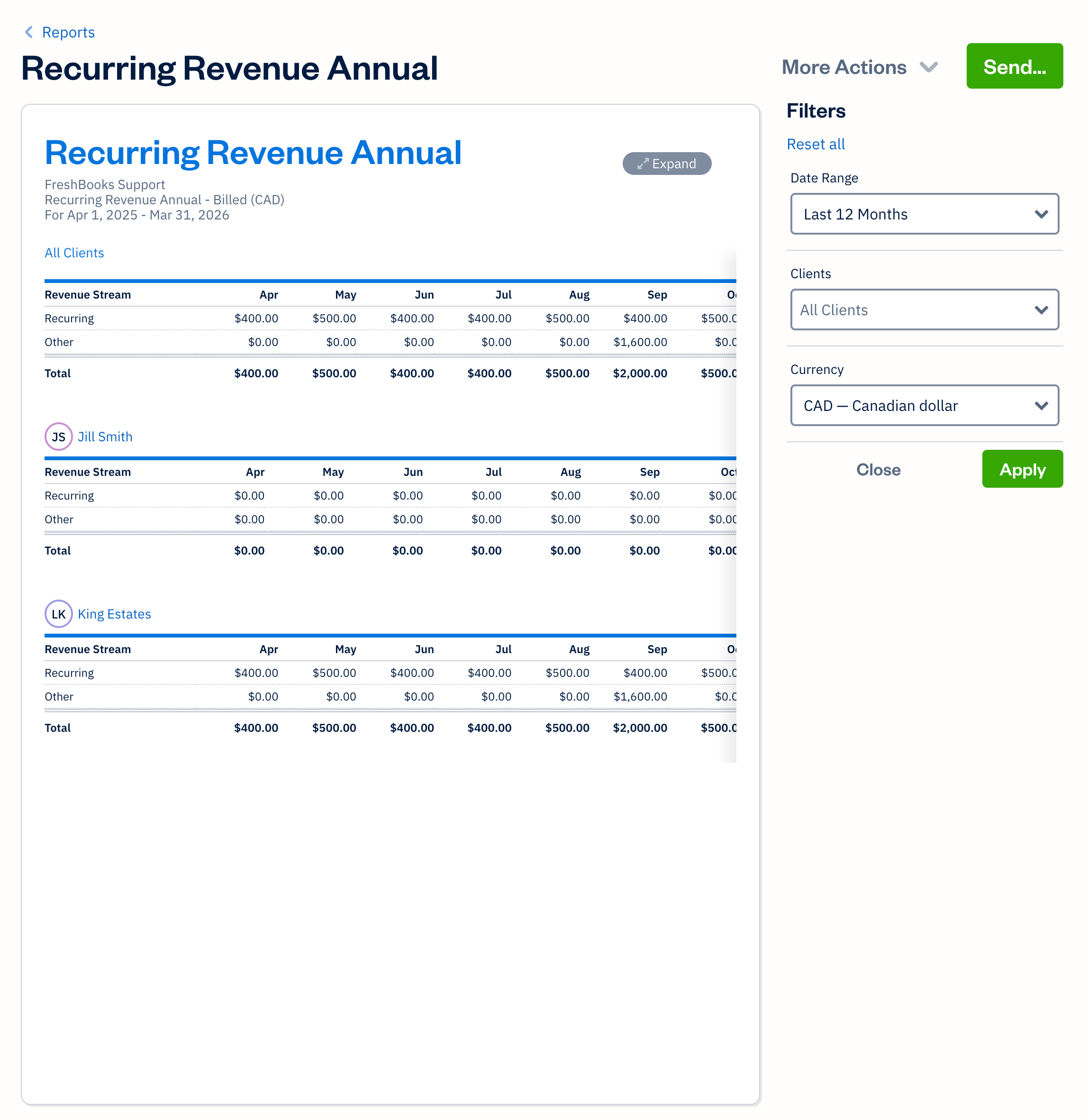The image size is (1088, 1120).
Task: Click the All Clients section heading
Action: 74,253
